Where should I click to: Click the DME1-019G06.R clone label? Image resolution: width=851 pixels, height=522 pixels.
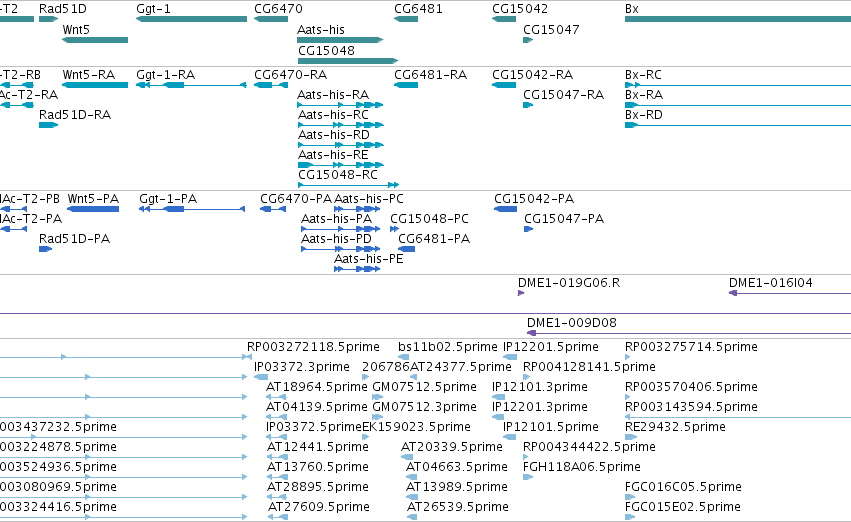(x=569, y=283)
